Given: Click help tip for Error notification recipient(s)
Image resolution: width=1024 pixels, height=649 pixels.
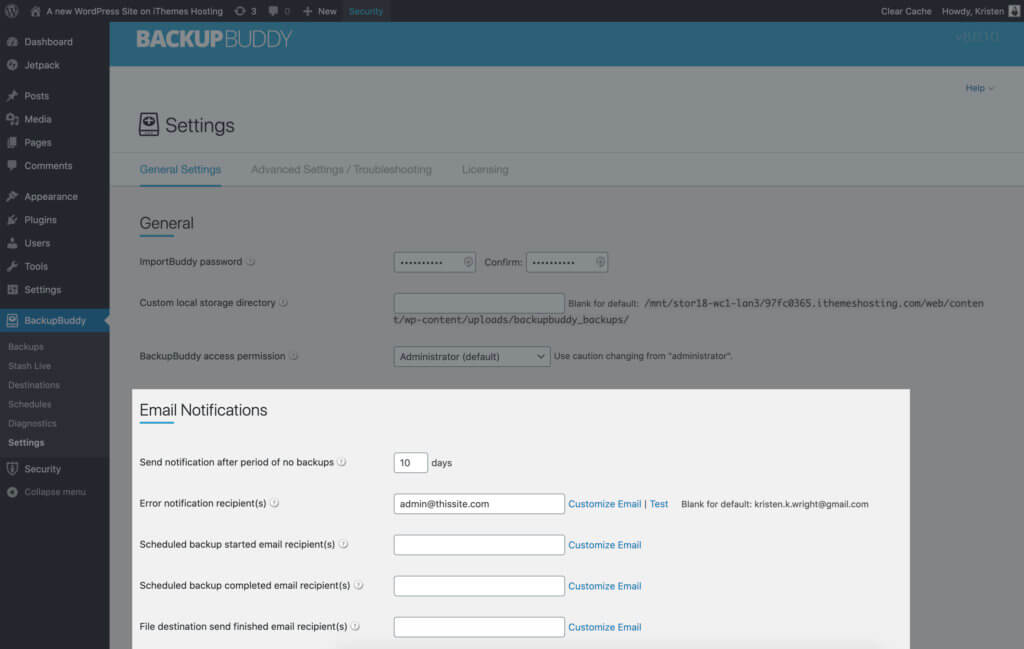Looking at the screenshot, I should (x=274, y=503).
